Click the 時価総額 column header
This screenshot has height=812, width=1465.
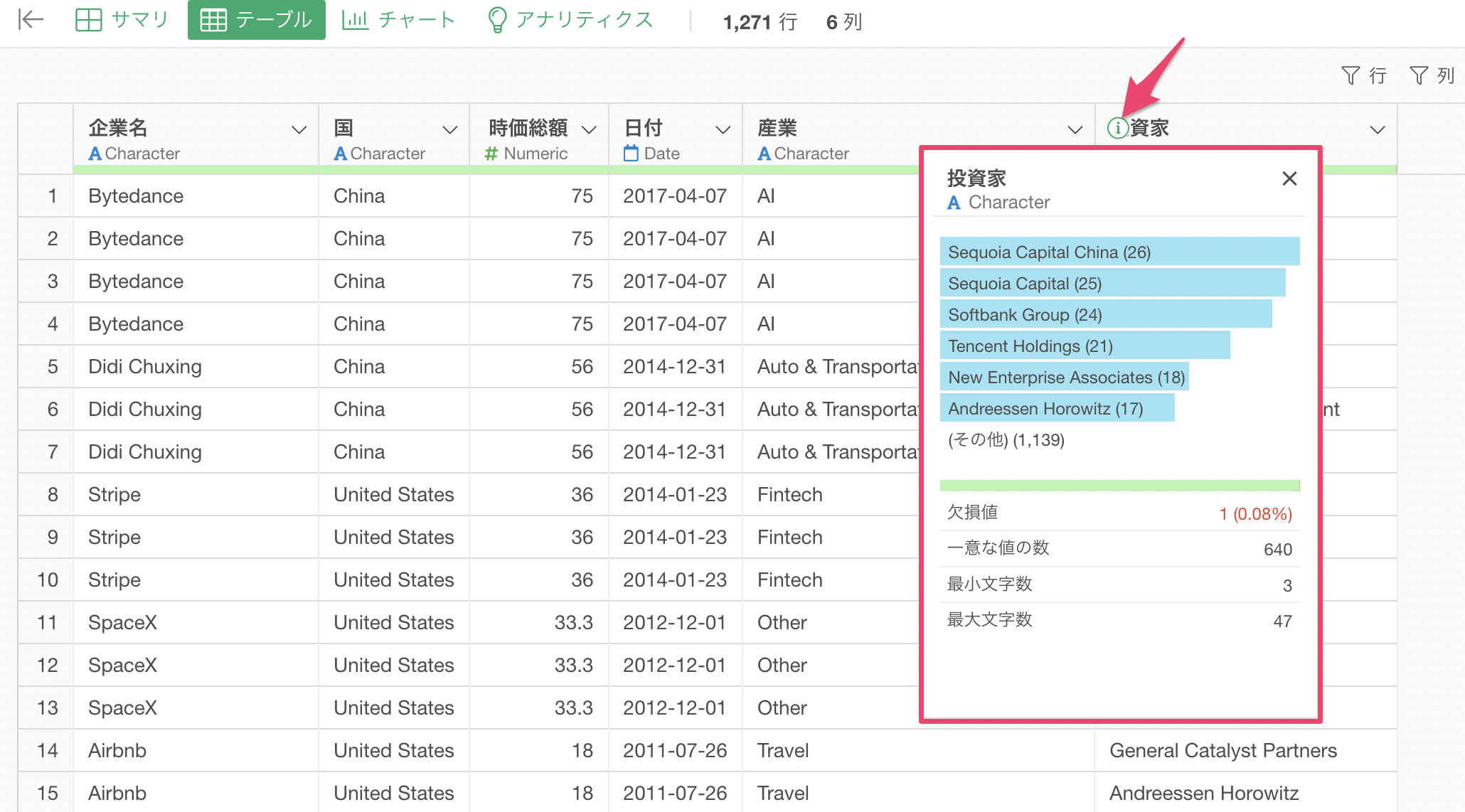pos(539,139)
